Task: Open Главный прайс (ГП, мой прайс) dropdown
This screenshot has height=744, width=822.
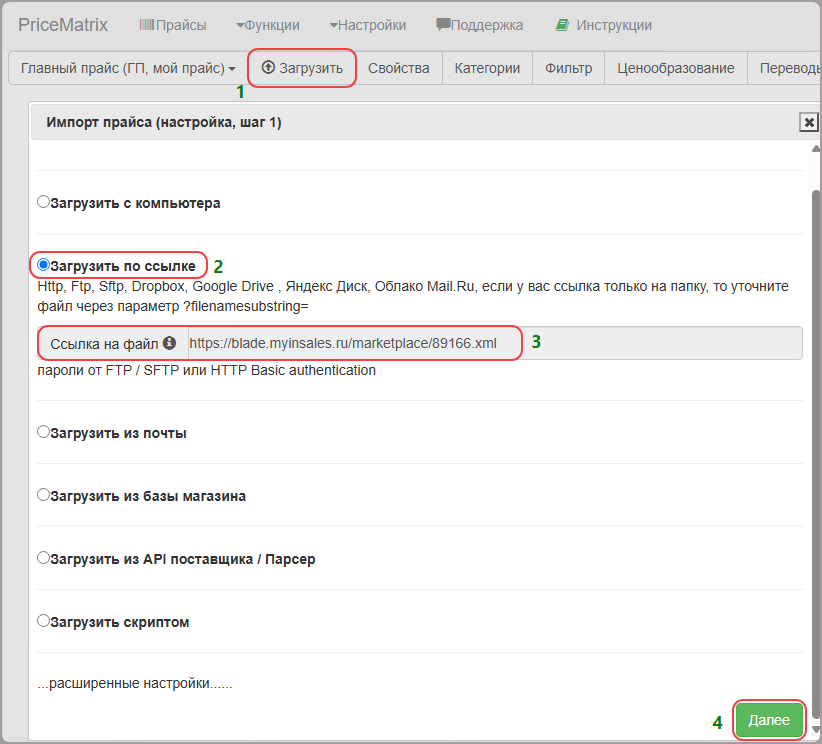Action: 128,68
